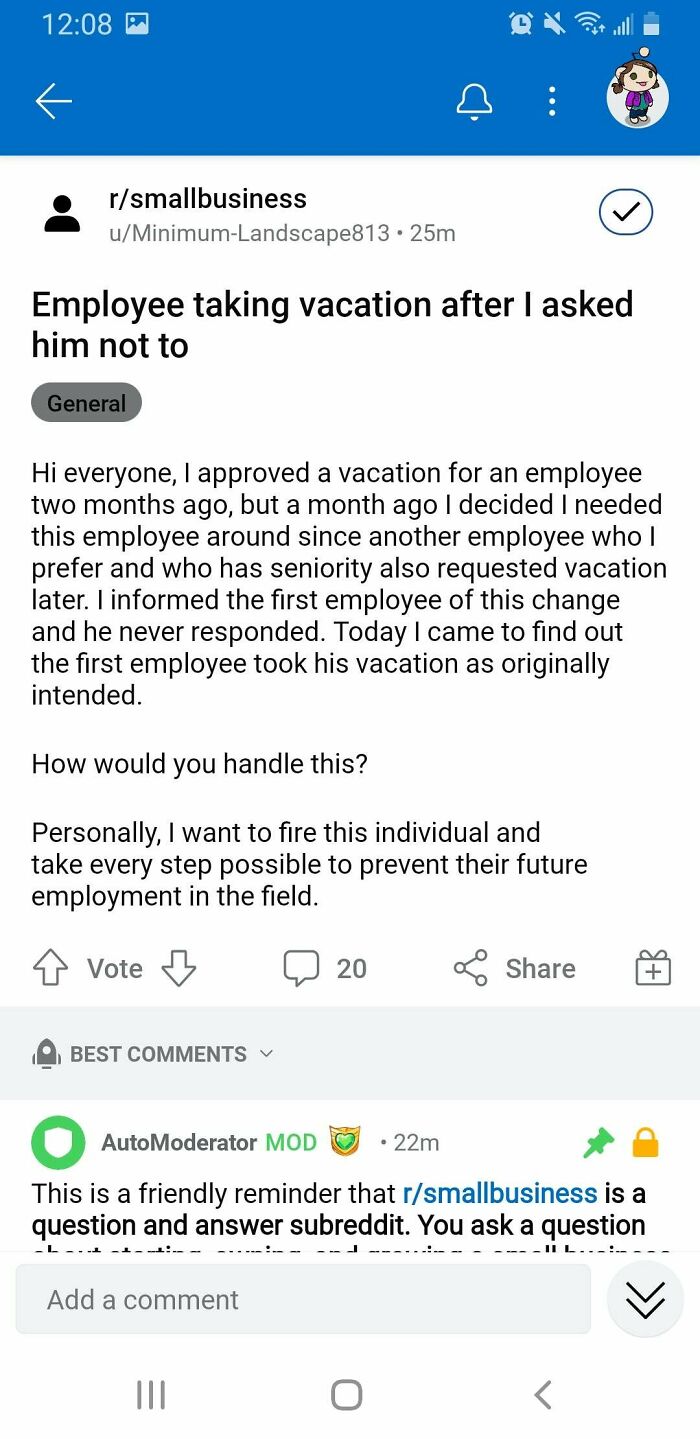Tap the double-chevron jump-to-bottom button
The height and width of the screenshot is (1439, 700).
[644, 1300]
